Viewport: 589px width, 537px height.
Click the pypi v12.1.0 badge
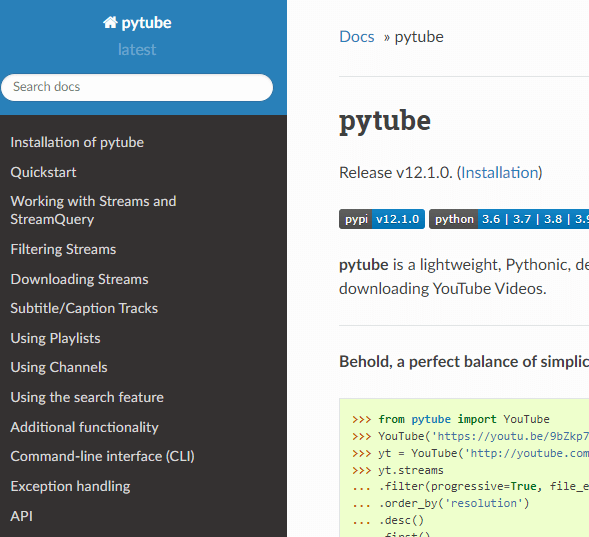click(x=382, y=219)
